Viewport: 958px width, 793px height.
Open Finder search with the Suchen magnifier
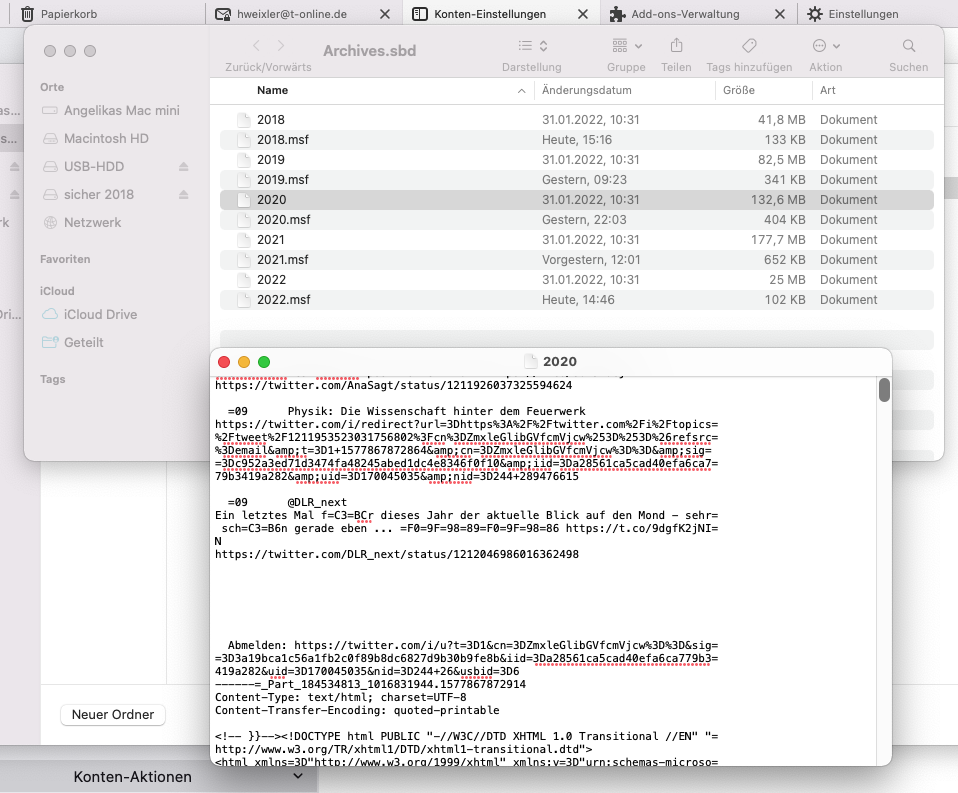pyautogui.click(x=908, y=46)
